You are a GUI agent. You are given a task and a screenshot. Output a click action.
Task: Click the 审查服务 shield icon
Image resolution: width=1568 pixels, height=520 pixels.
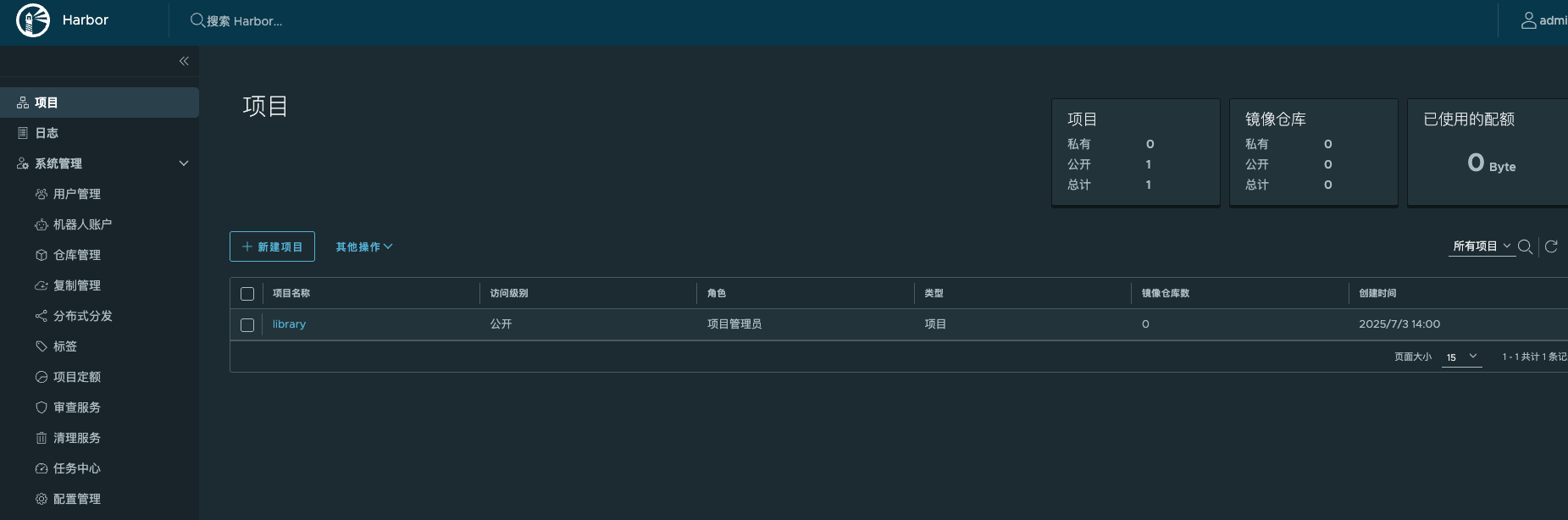pyautogui.click(x=41, y=407)
